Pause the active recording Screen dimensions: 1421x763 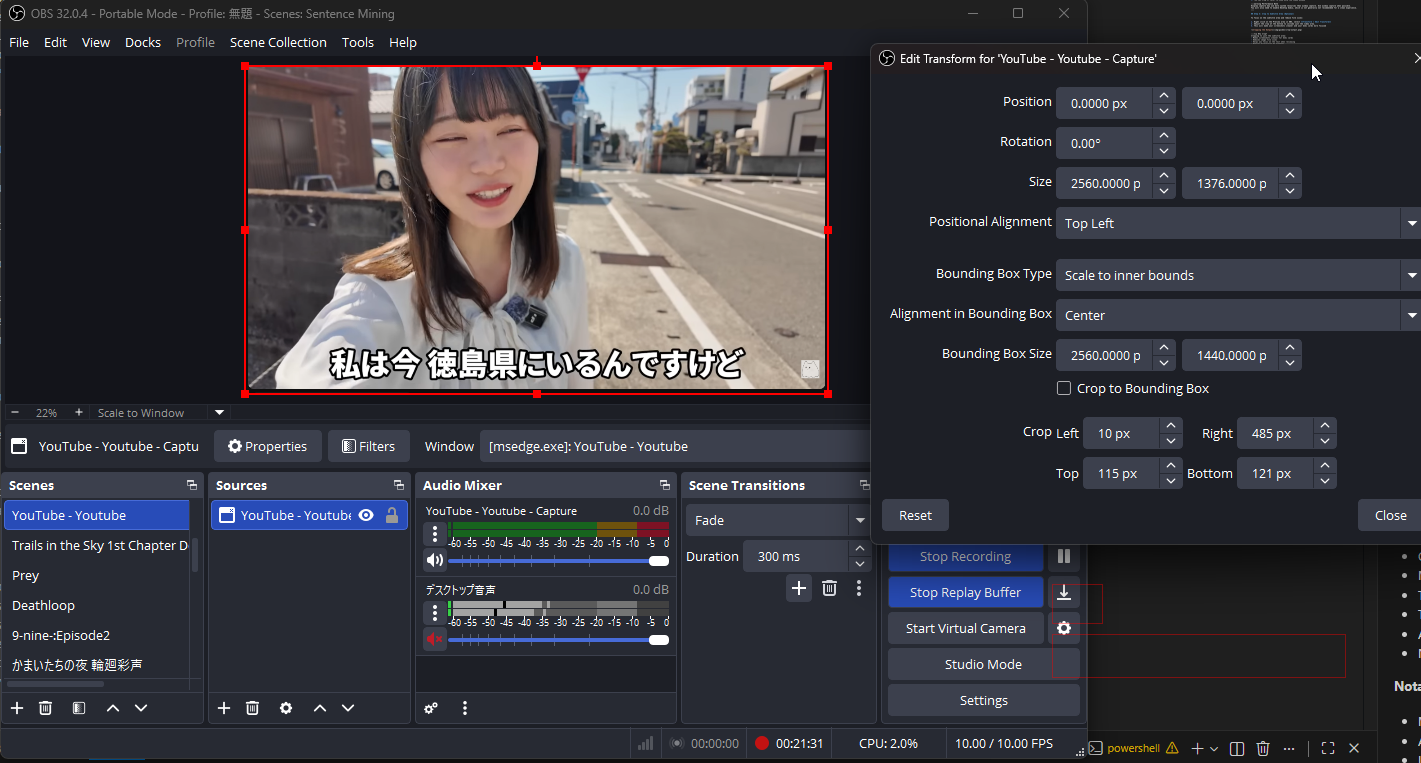pos(1063,556)
